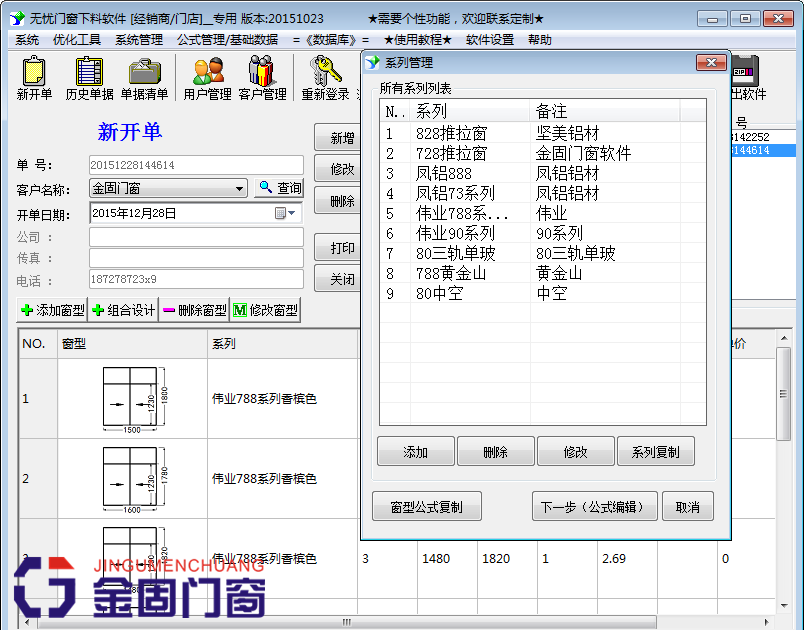
Task: 打开历史单据图标
Action: tap(88, 78)
